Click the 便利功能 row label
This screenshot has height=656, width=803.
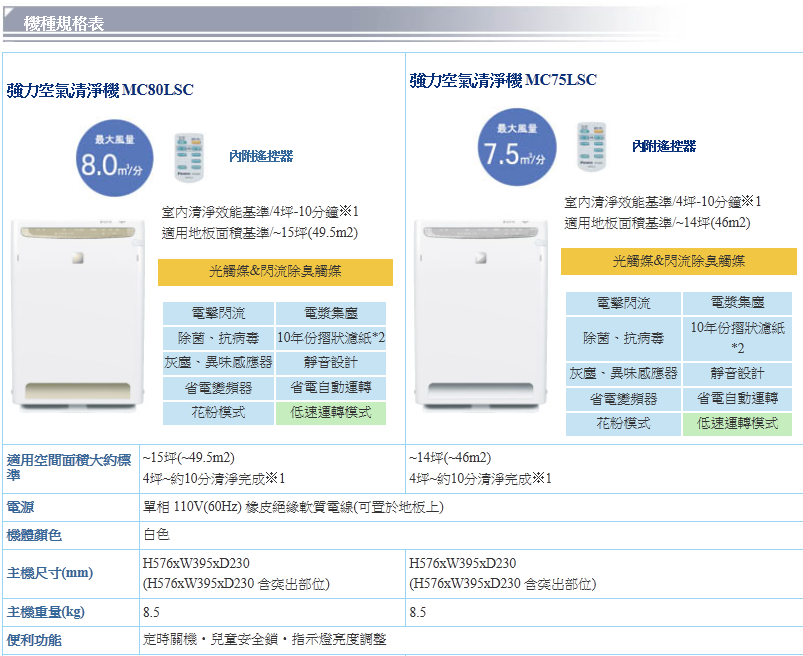click(34, 639)
